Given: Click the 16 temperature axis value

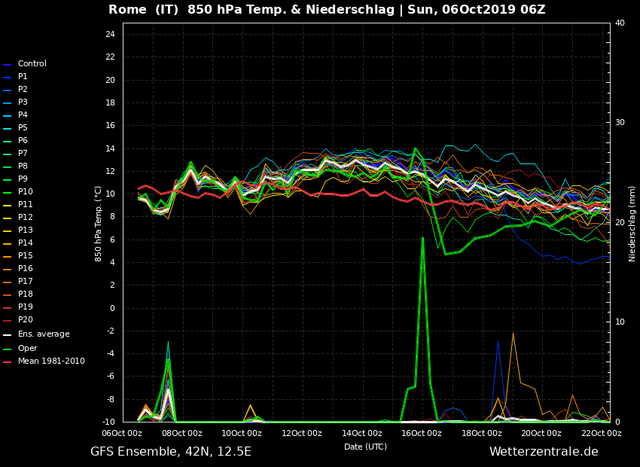Looking at the screenshot, I should pyautogui.click(x=111, y=126).
